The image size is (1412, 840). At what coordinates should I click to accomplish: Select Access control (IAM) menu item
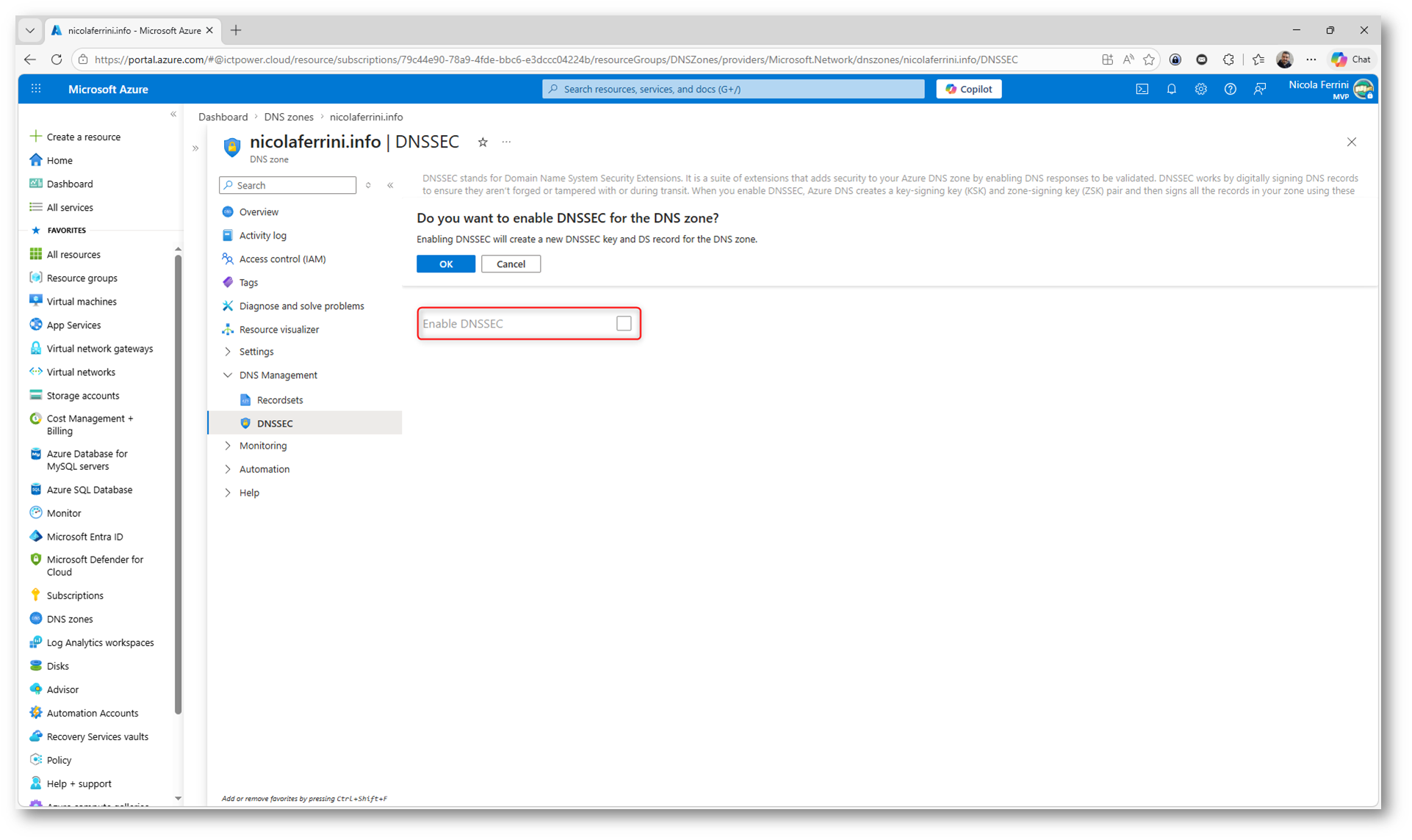point(282,259)
